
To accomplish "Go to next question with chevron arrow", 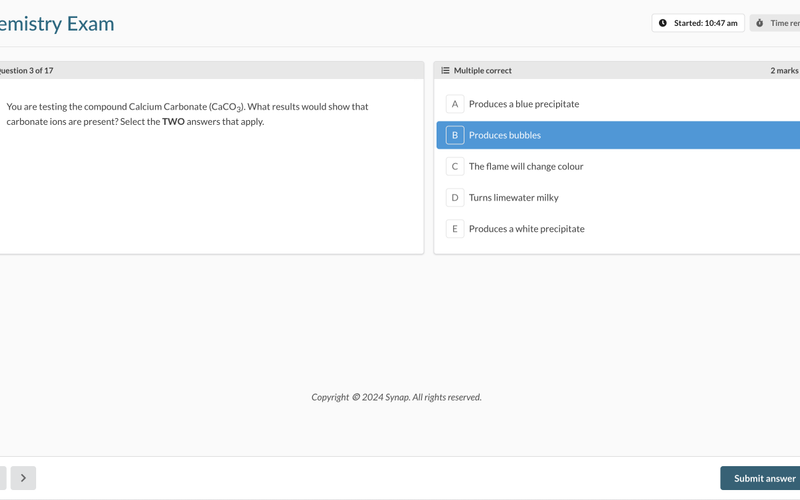I will 23,478.
